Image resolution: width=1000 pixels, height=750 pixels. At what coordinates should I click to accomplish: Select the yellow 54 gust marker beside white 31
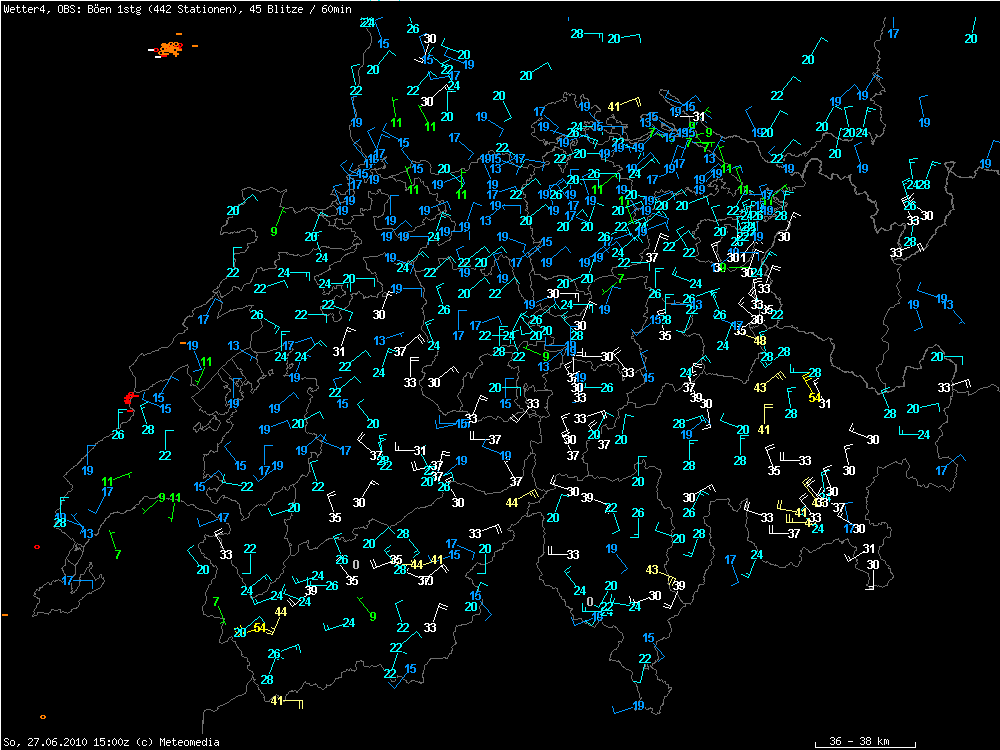[814, 398]
